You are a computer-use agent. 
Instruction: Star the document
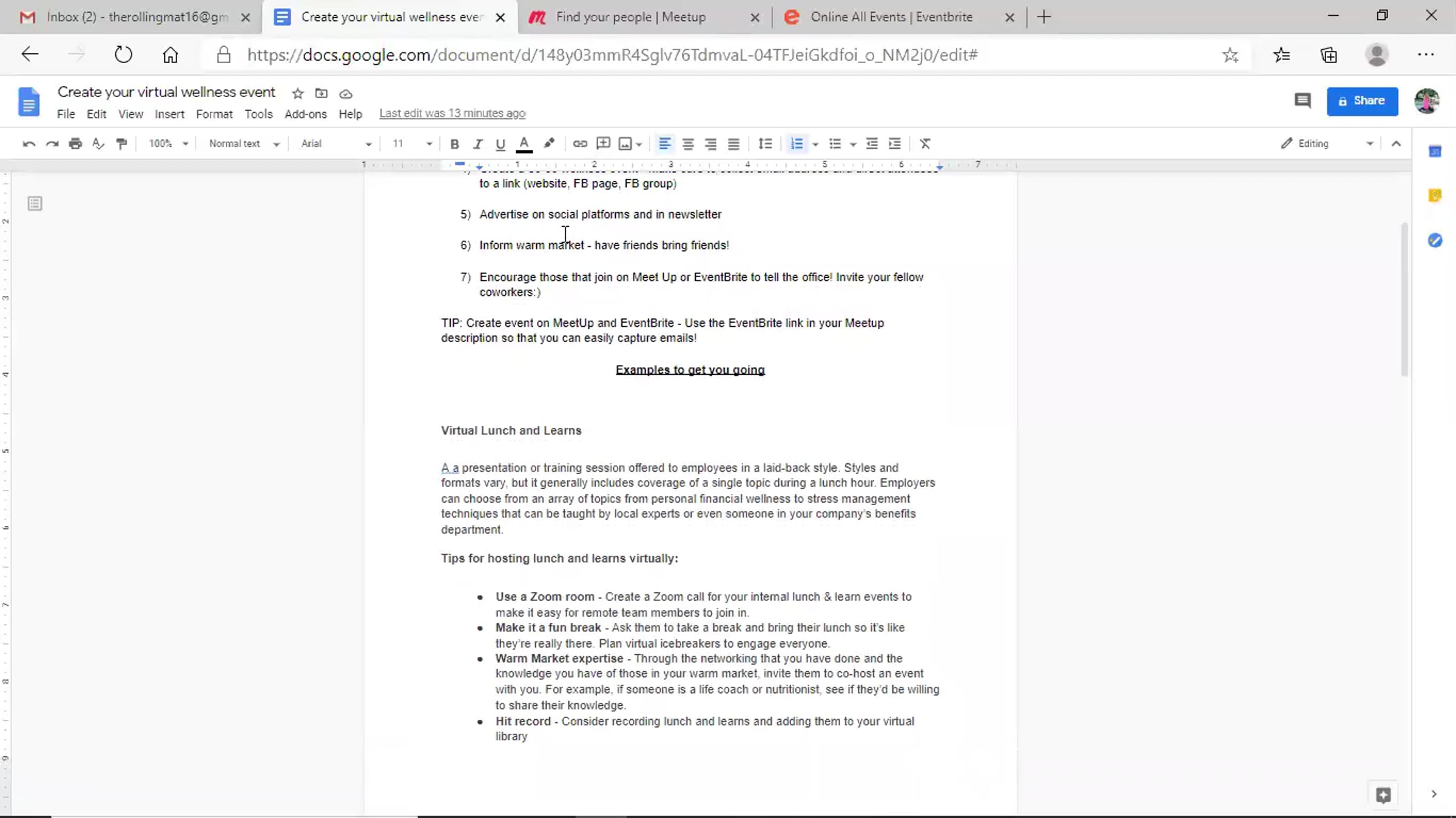297,93
